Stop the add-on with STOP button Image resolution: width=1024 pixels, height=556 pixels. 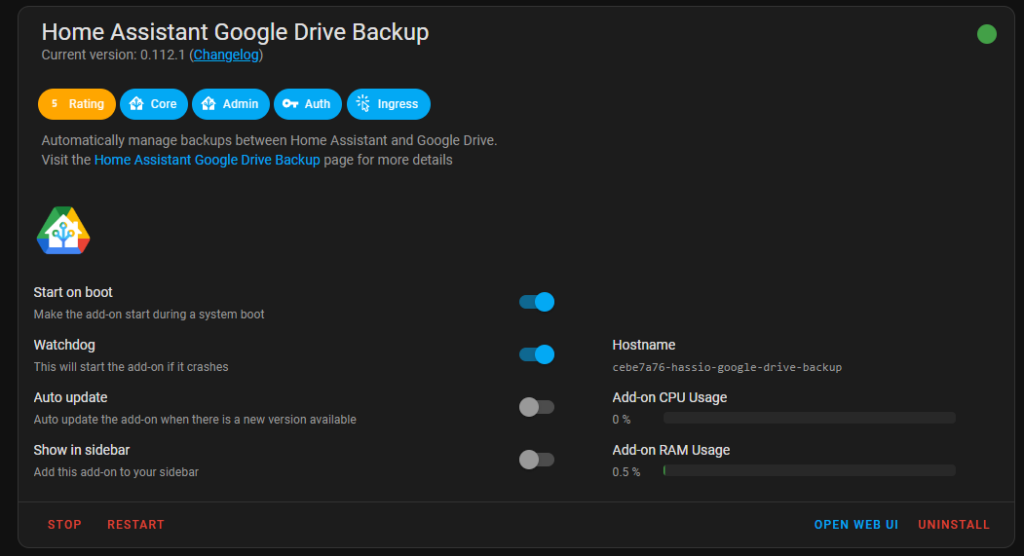(x=65, y=525)
